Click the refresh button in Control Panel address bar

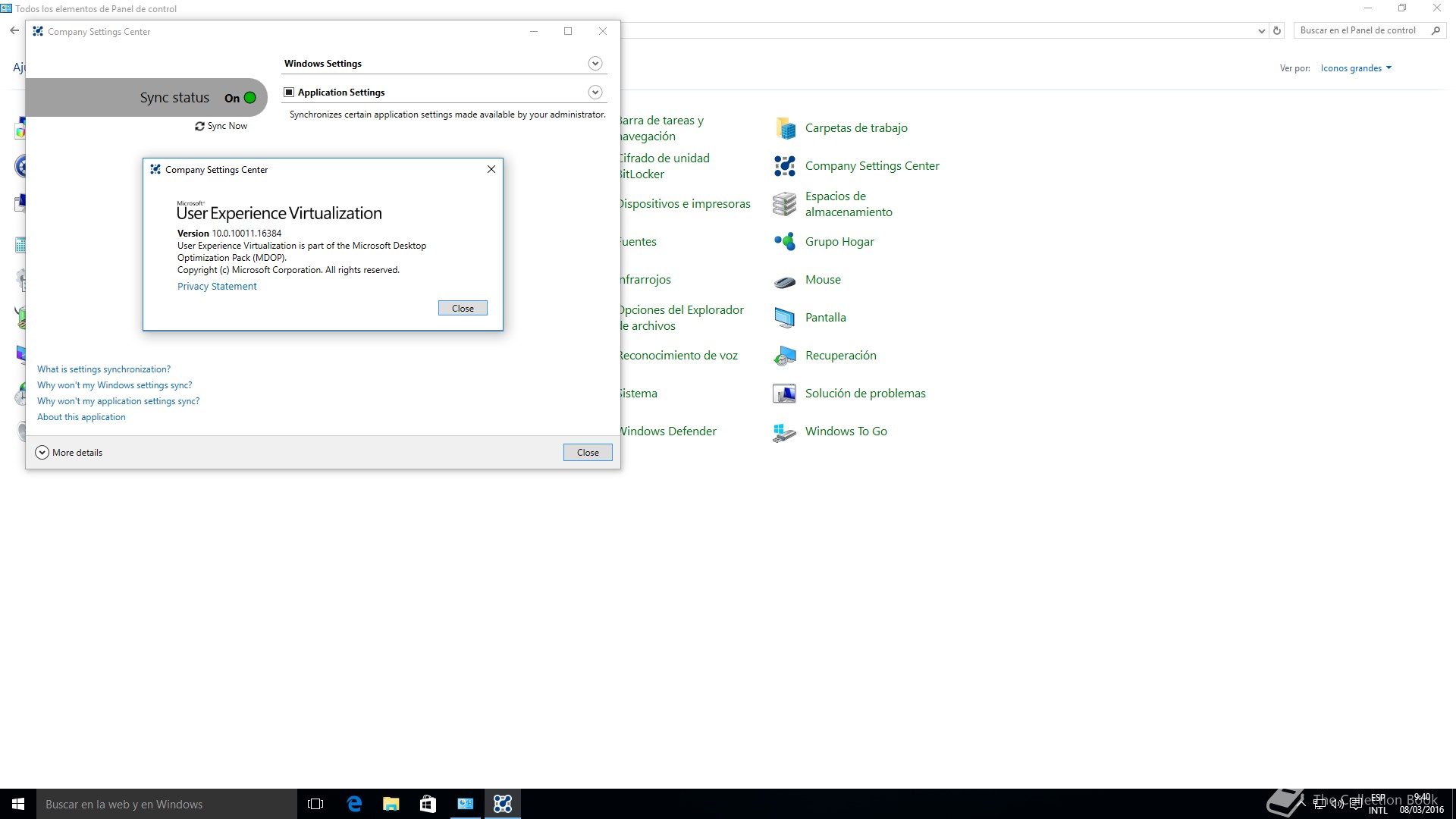tap(1277, 31)
